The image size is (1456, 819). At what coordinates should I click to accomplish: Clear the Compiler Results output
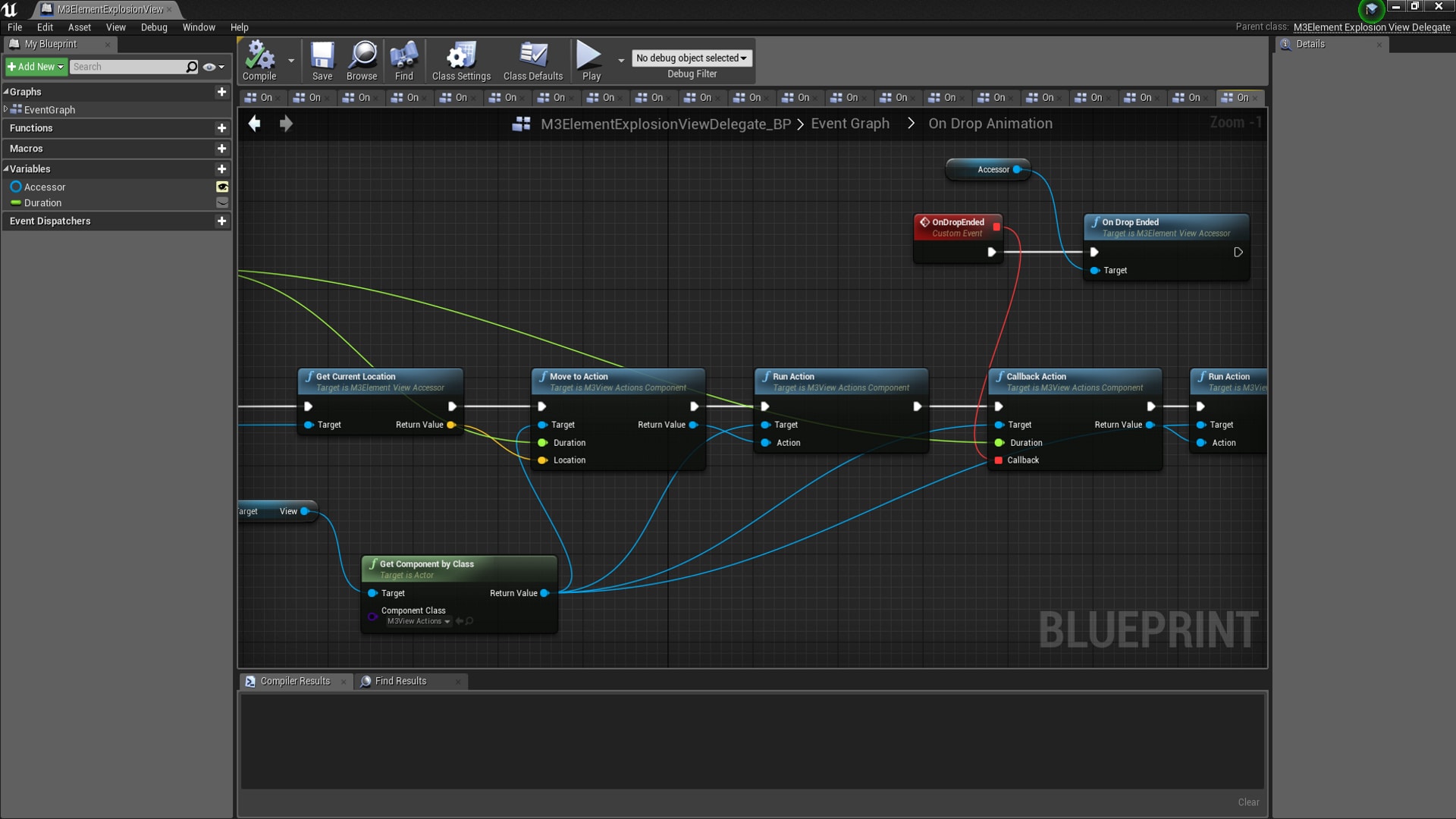tap(1247, 802)
